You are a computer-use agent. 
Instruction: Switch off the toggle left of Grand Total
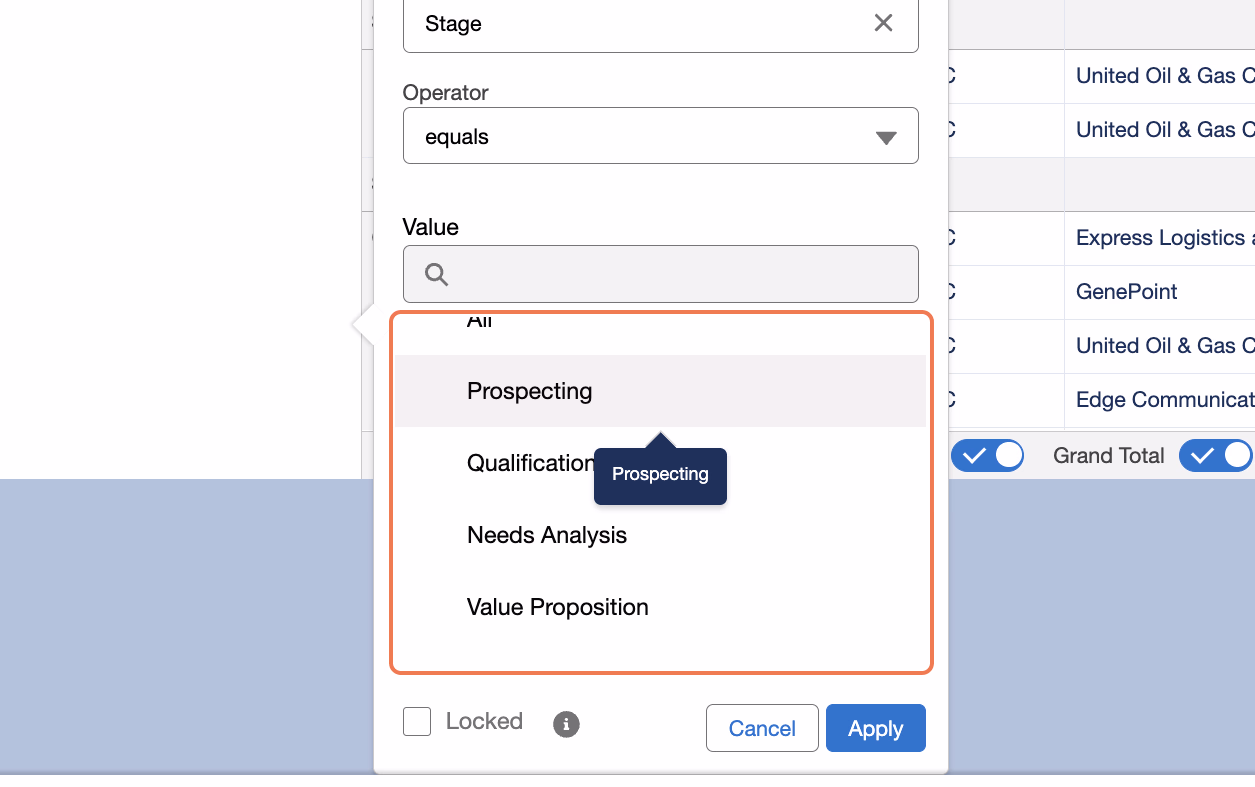[x=987, y=455]
